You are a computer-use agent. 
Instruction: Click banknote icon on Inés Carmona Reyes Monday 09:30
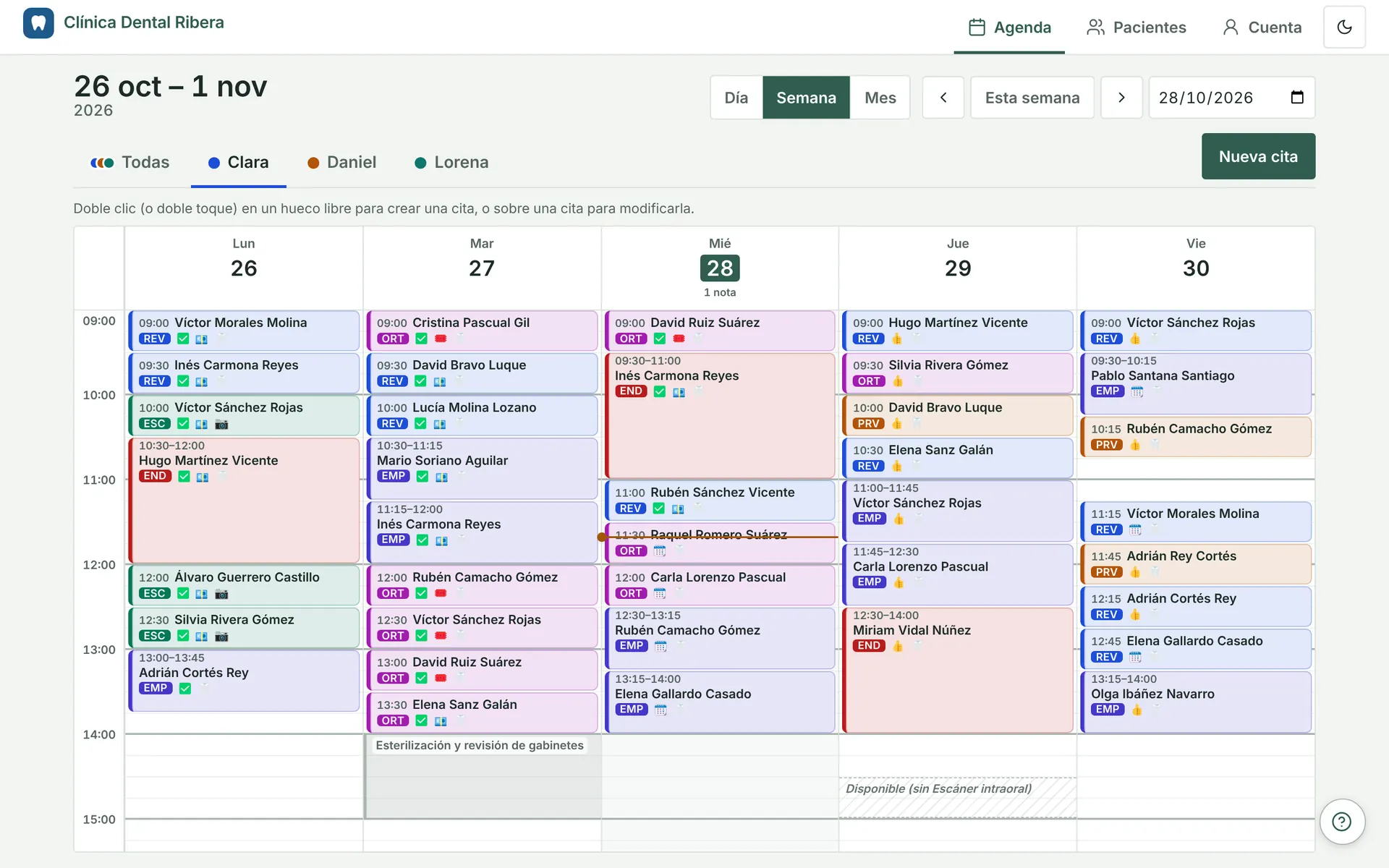pyautogui.click(x=201, y=381)
